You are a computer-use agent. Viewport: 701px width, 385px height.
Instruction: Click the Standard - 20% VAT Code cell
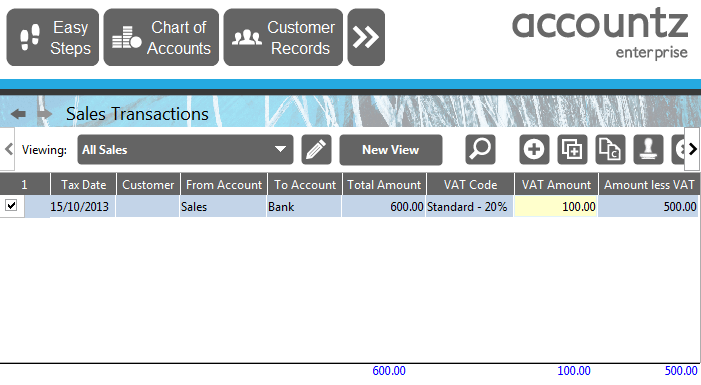point(469,207)
